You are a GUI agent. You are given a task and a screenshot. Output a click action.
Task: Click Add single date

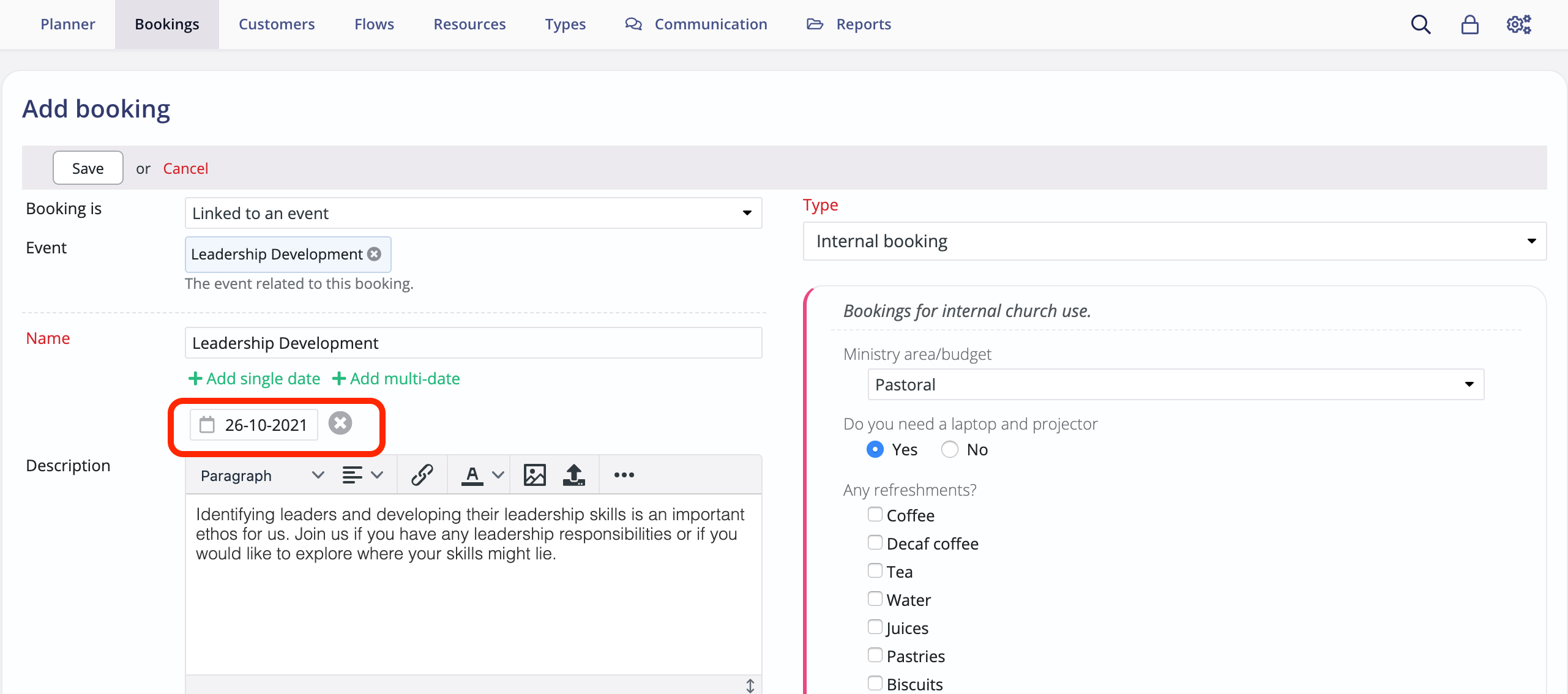coord(253,378)
